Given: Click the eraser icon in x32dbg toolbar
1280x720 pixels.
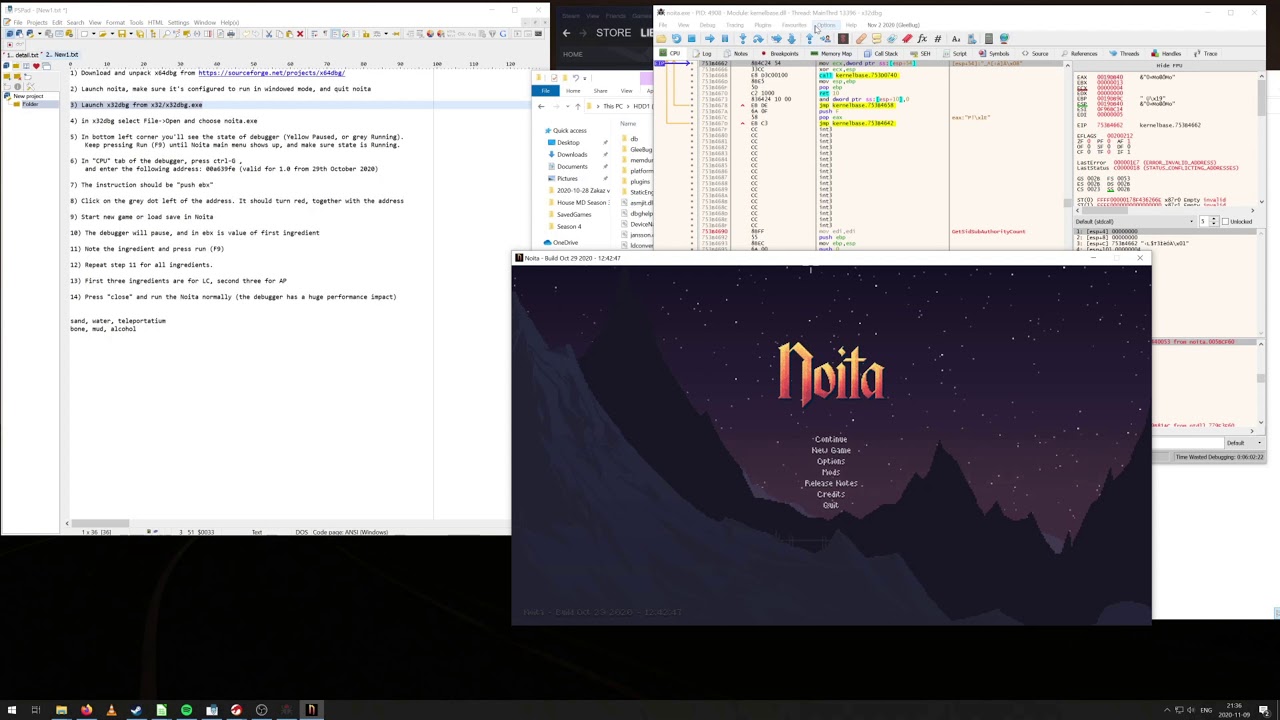Looking at the screenshot, I should point(906,39).
